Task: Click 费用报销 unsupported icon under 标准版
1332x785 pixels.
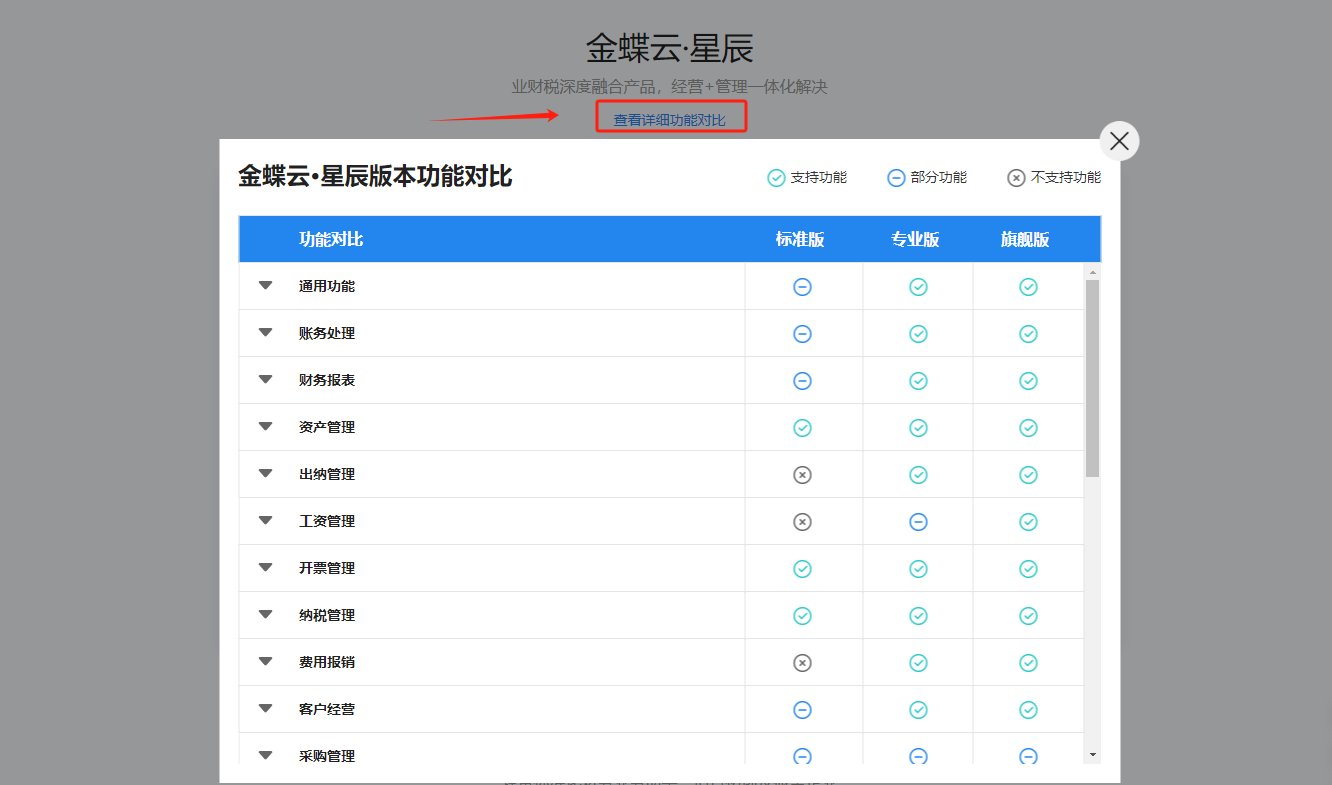Action: point(802,663)
